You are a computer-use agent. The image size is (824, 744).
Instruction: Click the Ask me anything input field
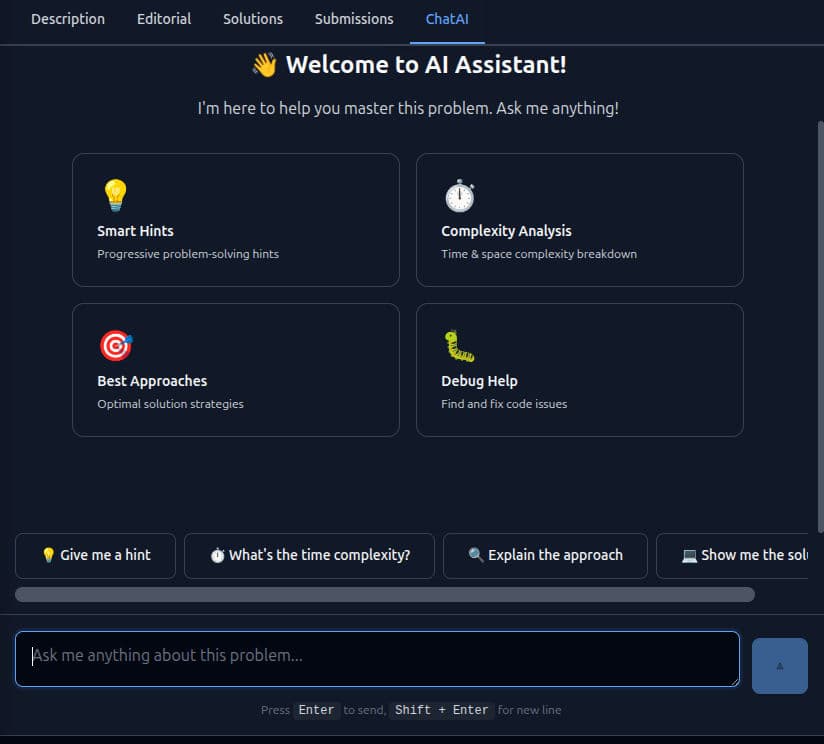pos(378,658)
